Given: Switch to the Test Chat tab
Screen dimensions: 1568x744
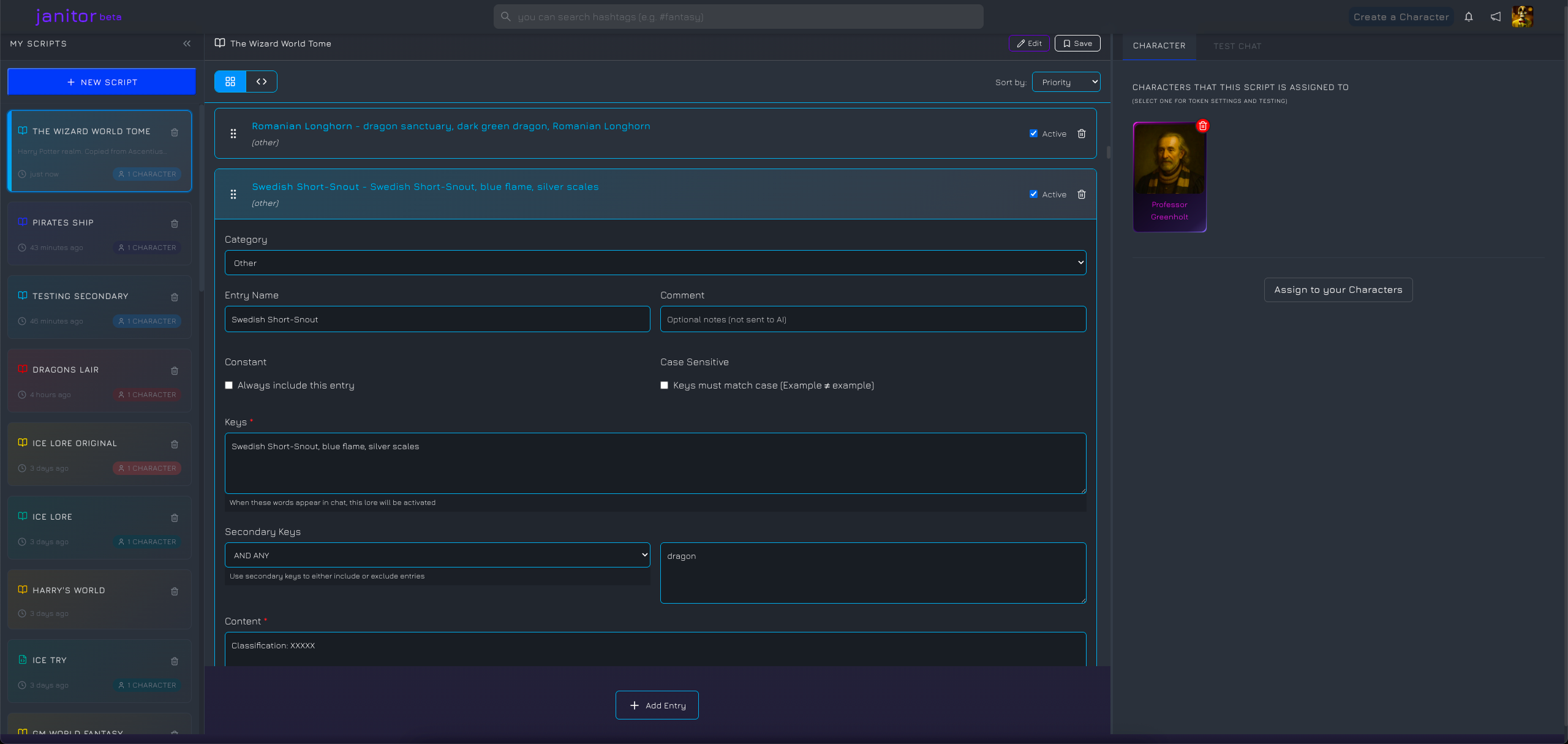Looking at the screenshot, I should [x=1237, y=45].
